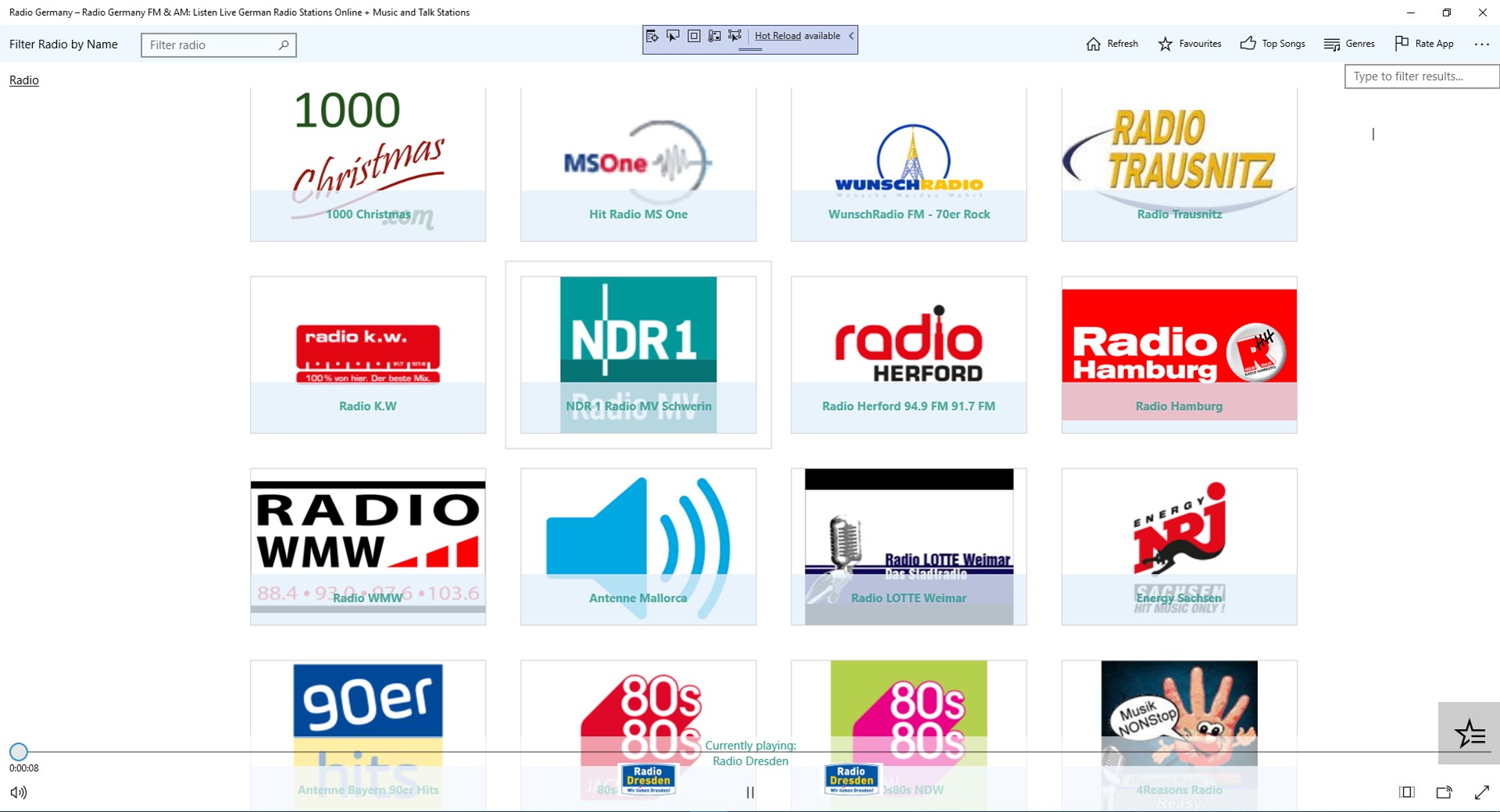Play the Radio WMW station

(x=368, y=547)
